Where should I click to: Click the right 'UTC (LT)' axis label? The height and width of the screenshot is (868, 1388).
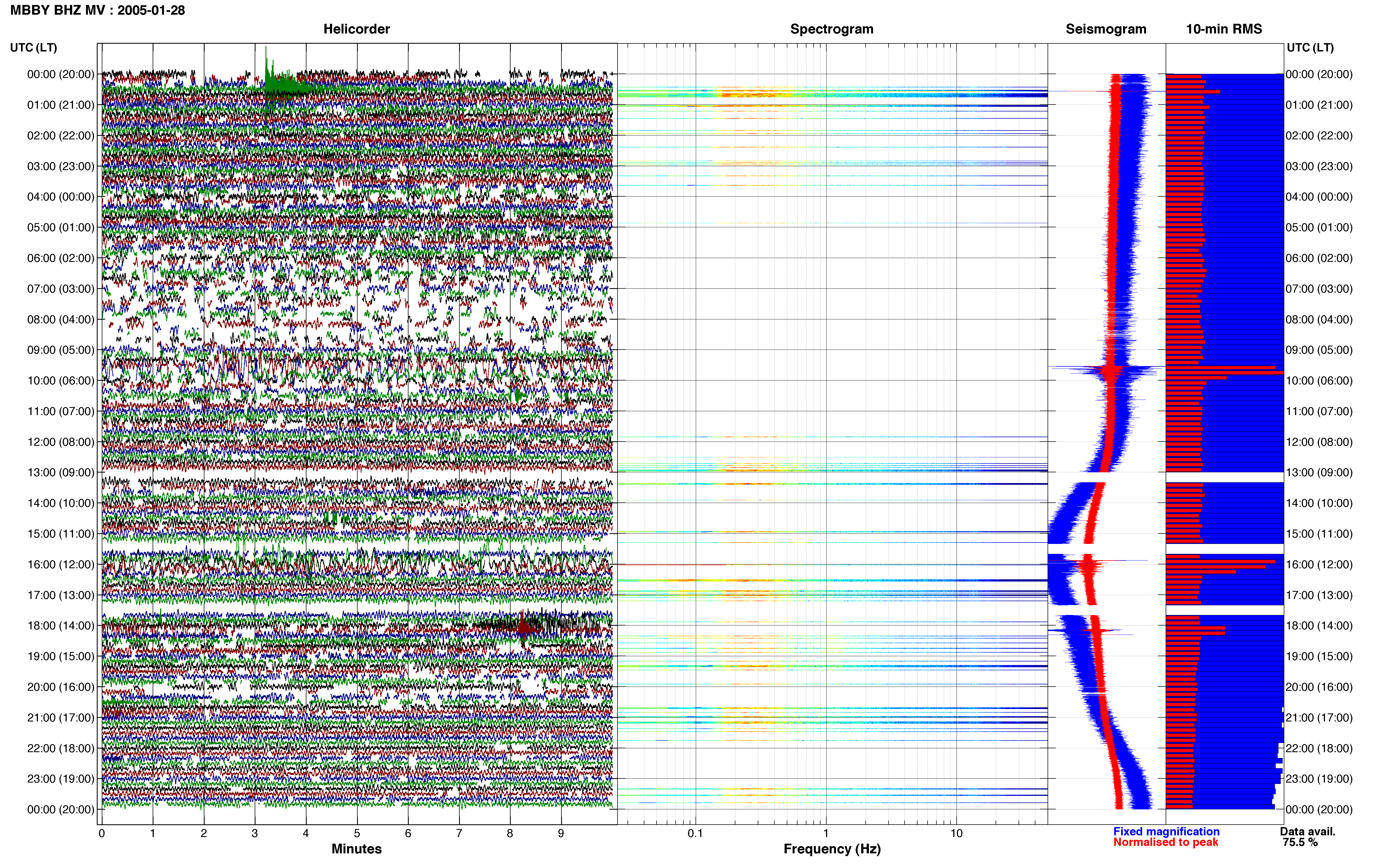[1310, 48]
